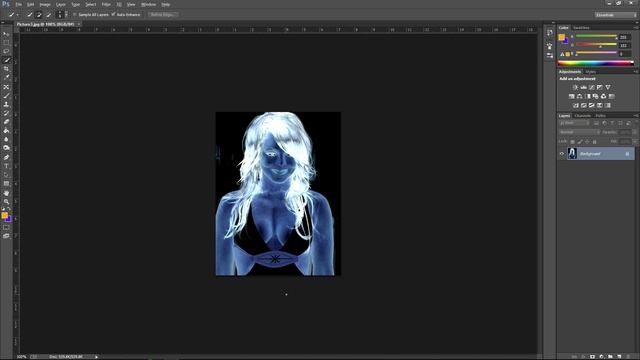Toggle Quick Mask mode
This screenshot has height=360, width=640.
tap(6, 228)
